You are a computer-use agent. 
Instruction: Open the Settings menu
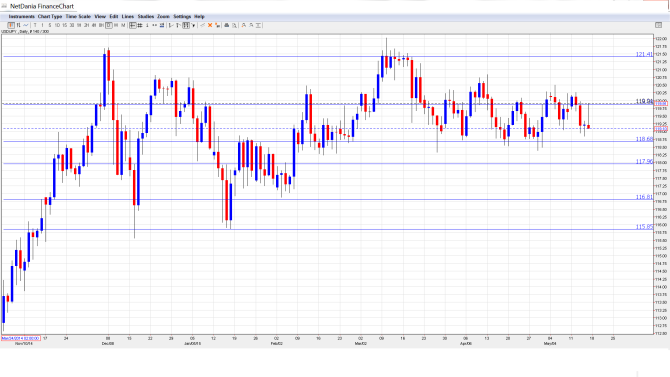click(x=182, y=16)
